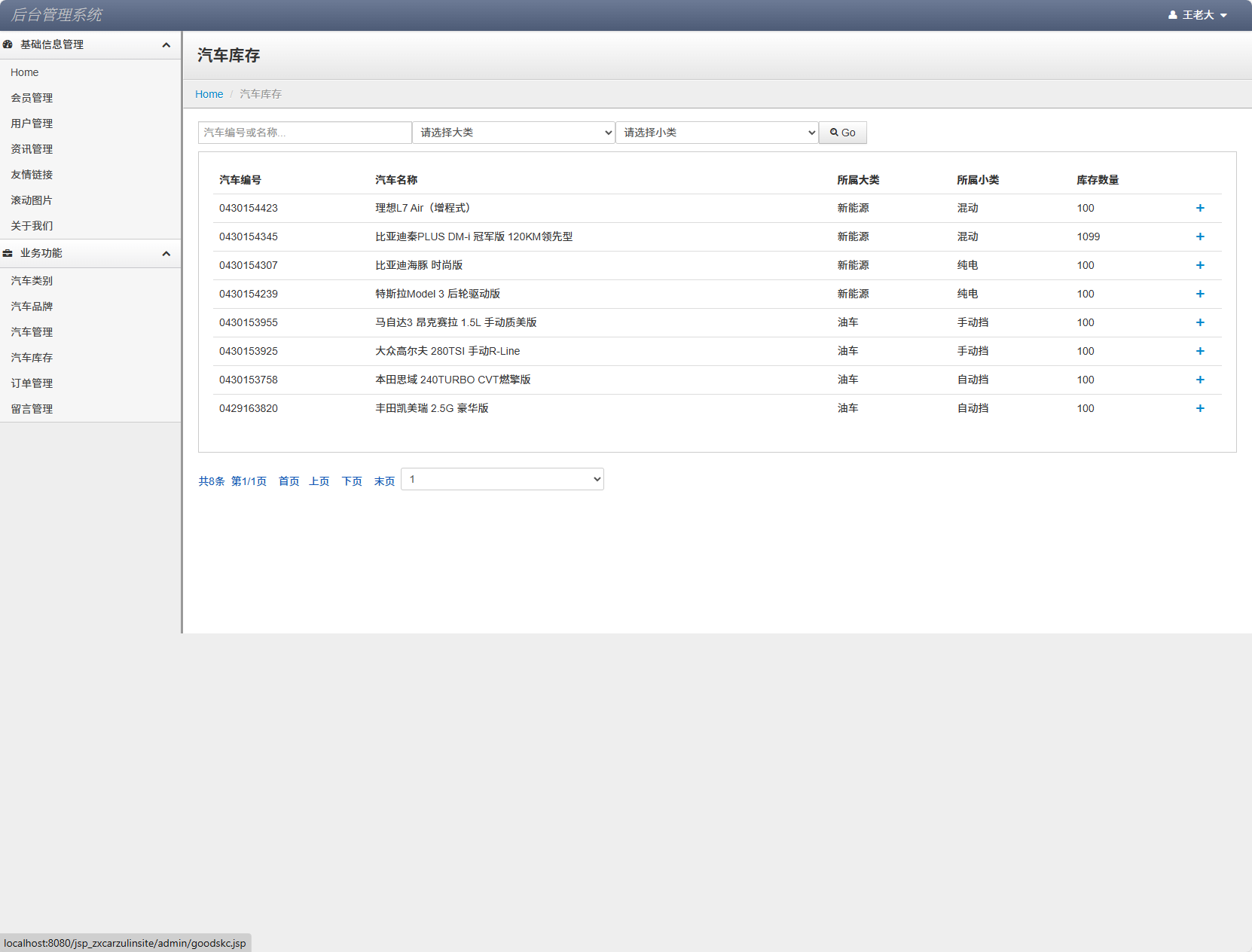
Task: Click plus icon for 理想L7 Air row
Action: click(1200, 208)
